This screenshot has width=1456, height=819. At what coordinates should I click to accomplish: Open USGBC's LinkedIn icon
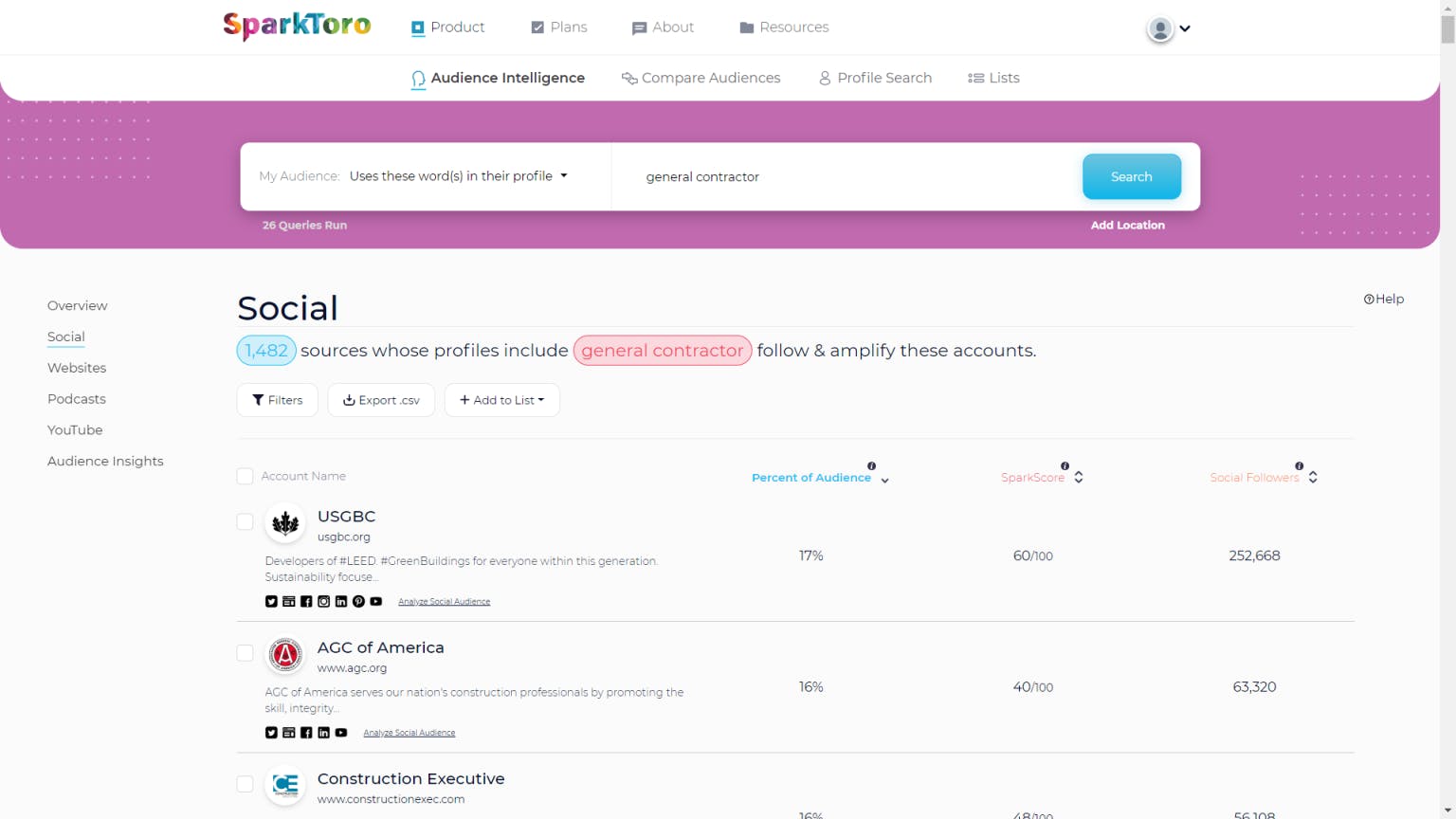tap(341, 601)
